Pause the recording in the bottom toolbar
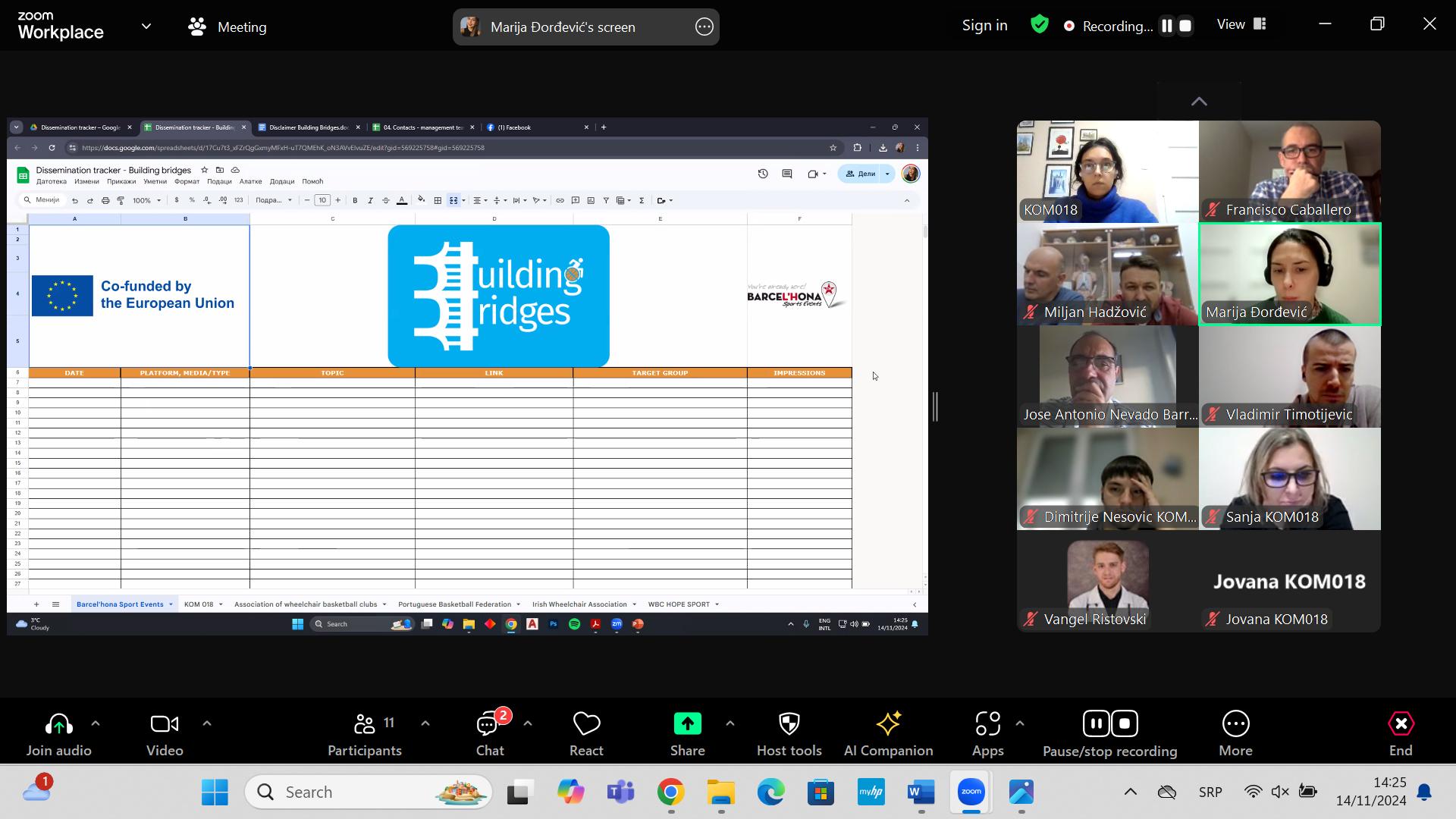1456x819 pixels. point(1097,724)
